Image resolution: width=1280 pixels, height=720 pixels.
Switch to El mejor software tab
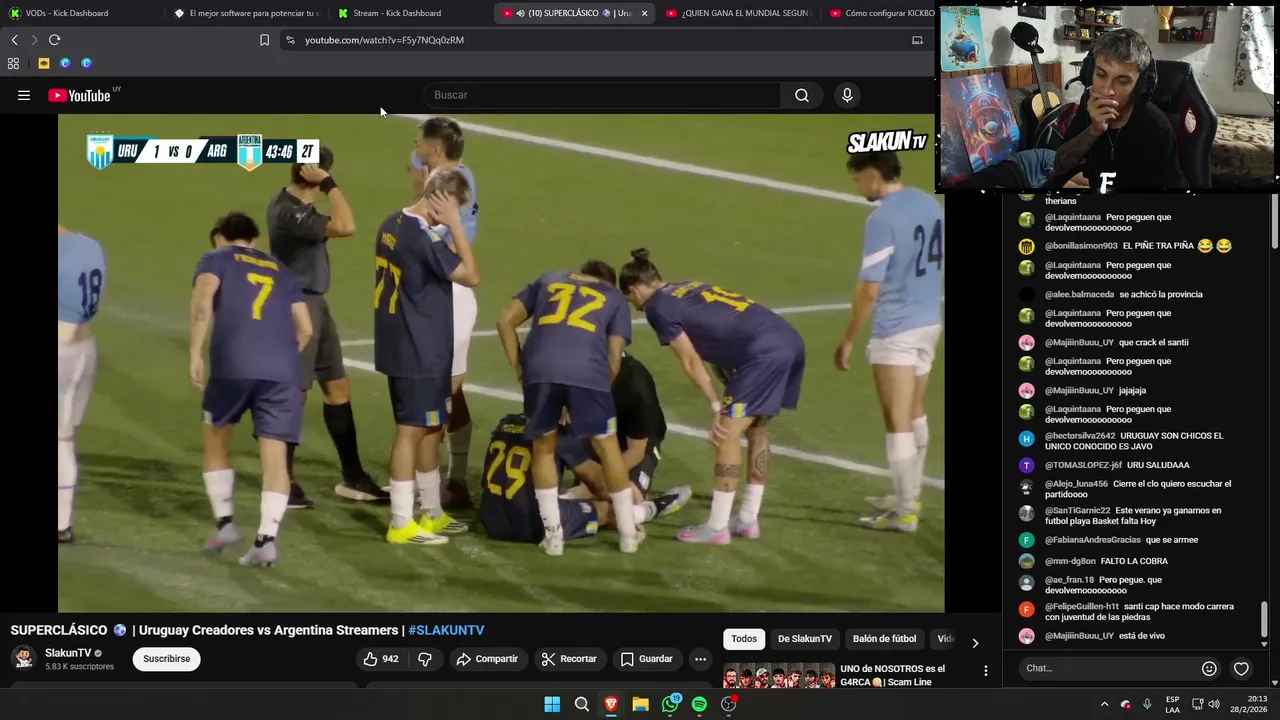245,13
